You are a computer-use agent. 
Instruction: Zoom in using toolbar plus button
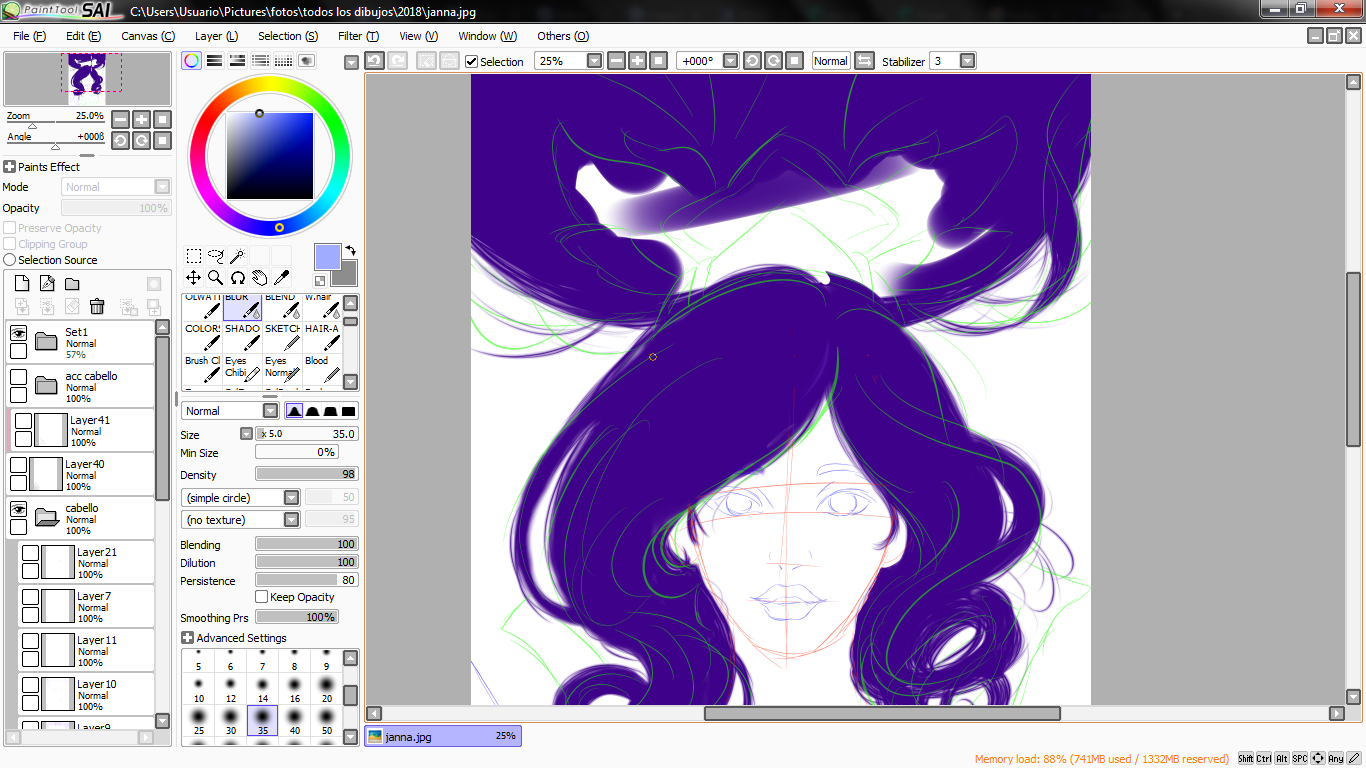point(637,61)
